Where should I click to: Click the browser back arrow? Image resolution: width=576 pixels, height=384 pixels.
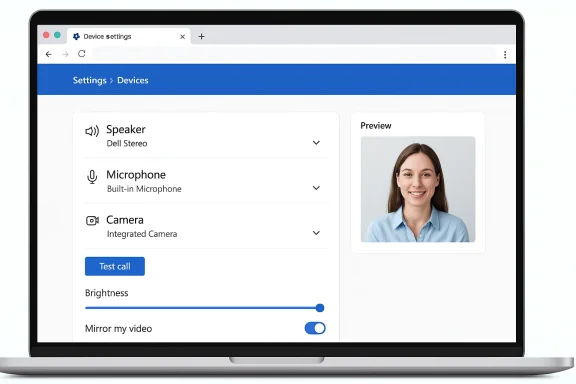click(48, 54)
